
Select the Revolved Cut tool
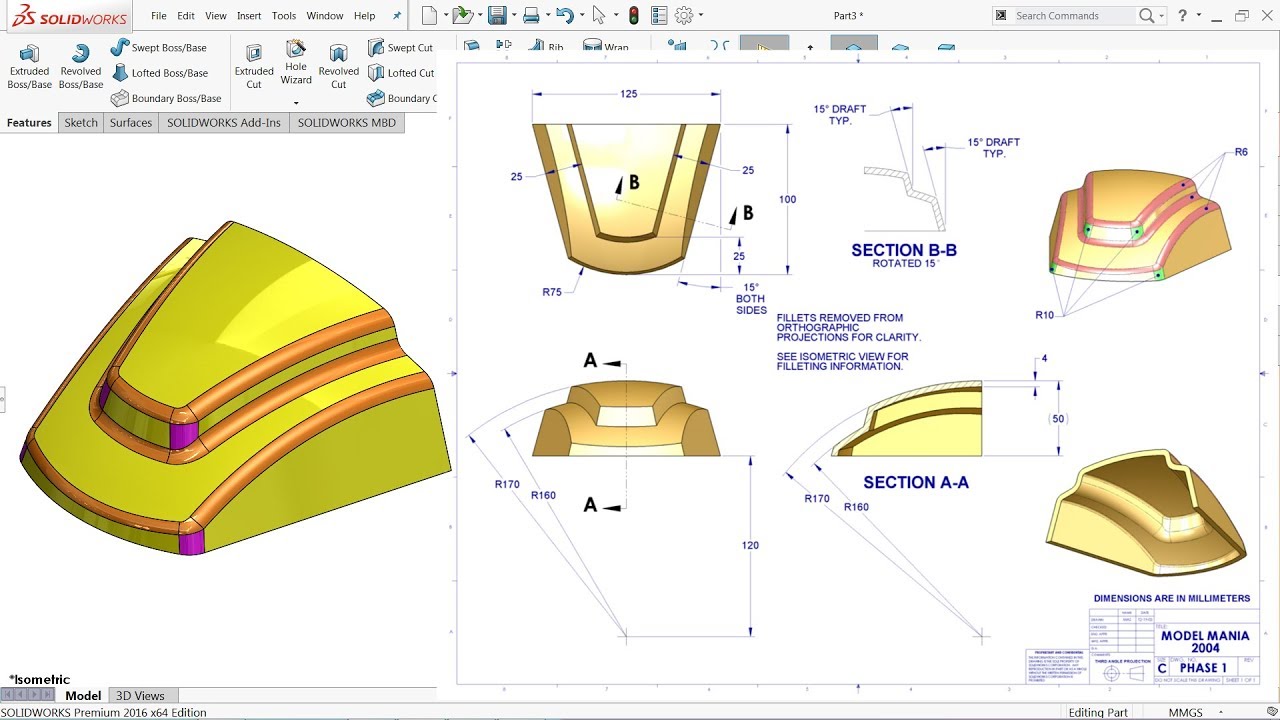click(x=339, y=66)
